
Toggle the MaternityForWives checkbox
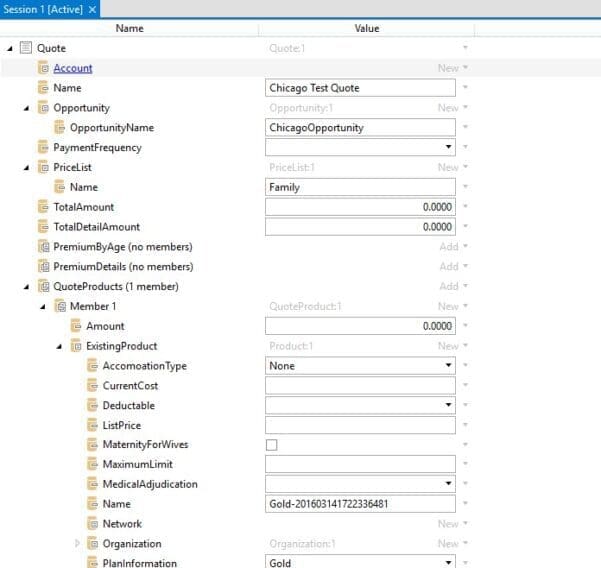coord(272,445)
